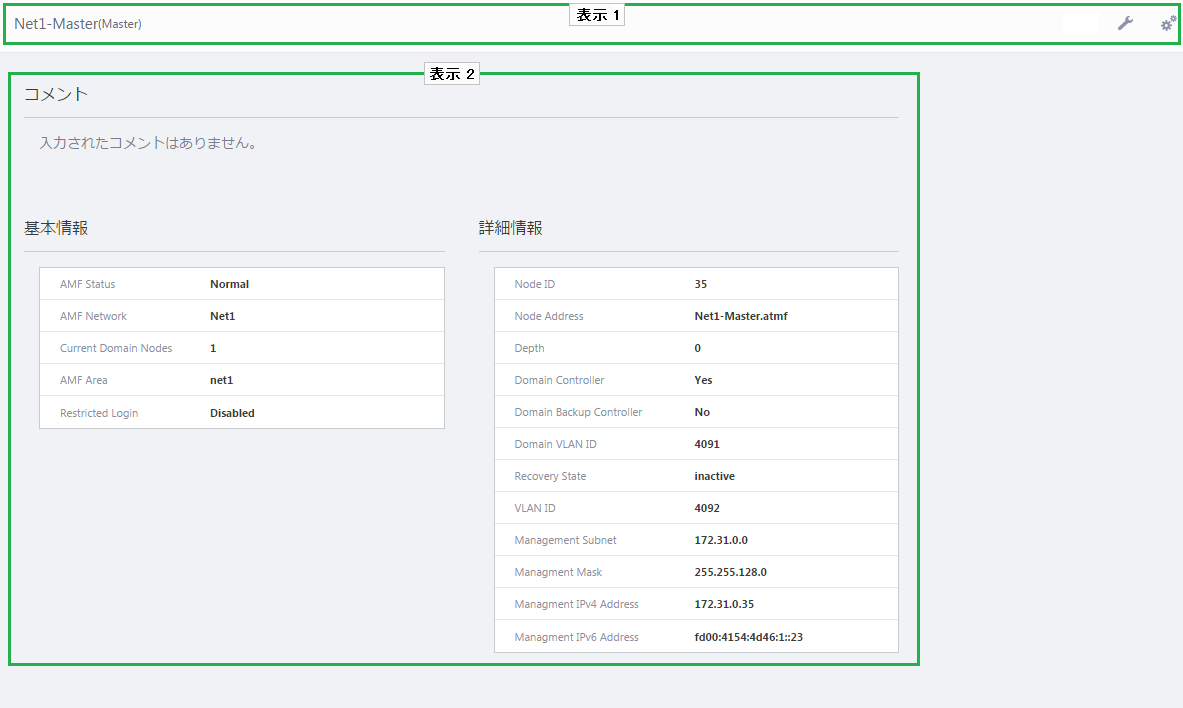Select the AMF Status value Normal
The image size is (1183, 708).
tap(229, 284)
